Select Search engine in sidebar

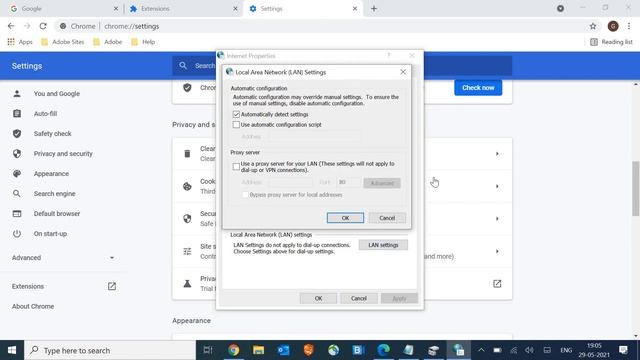54,193
